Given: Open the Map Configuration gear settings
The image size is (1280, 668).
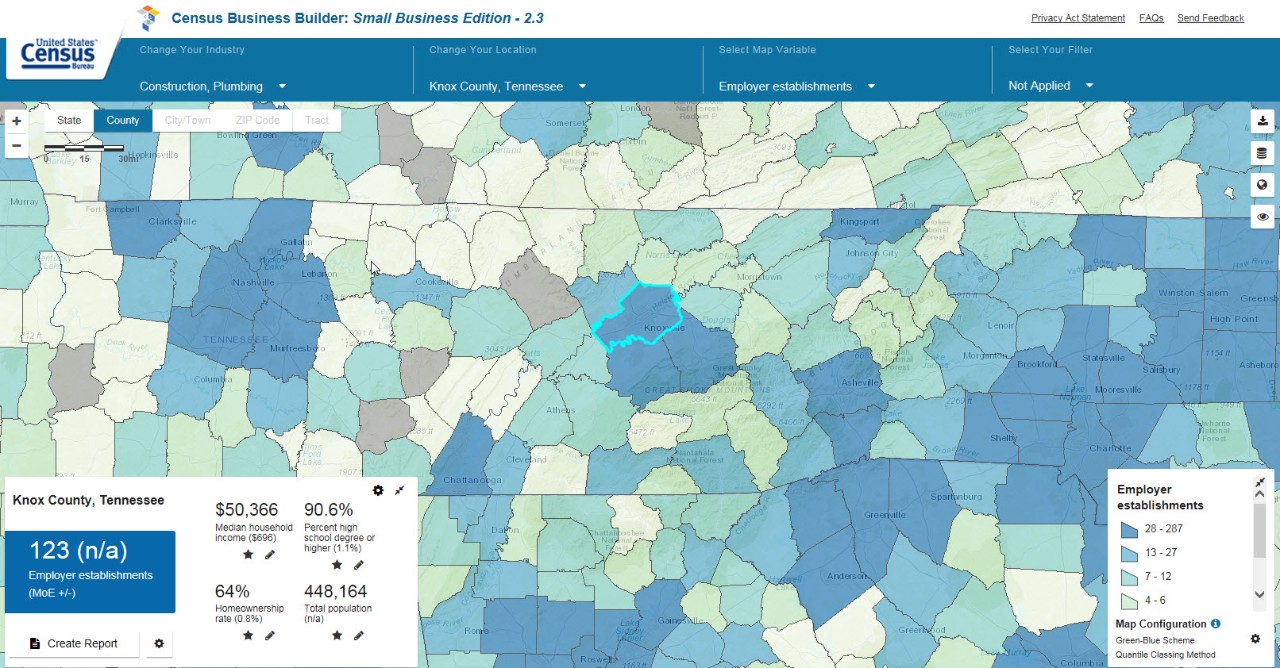Looking at the screenshot, I should (x=1256, y=638).
